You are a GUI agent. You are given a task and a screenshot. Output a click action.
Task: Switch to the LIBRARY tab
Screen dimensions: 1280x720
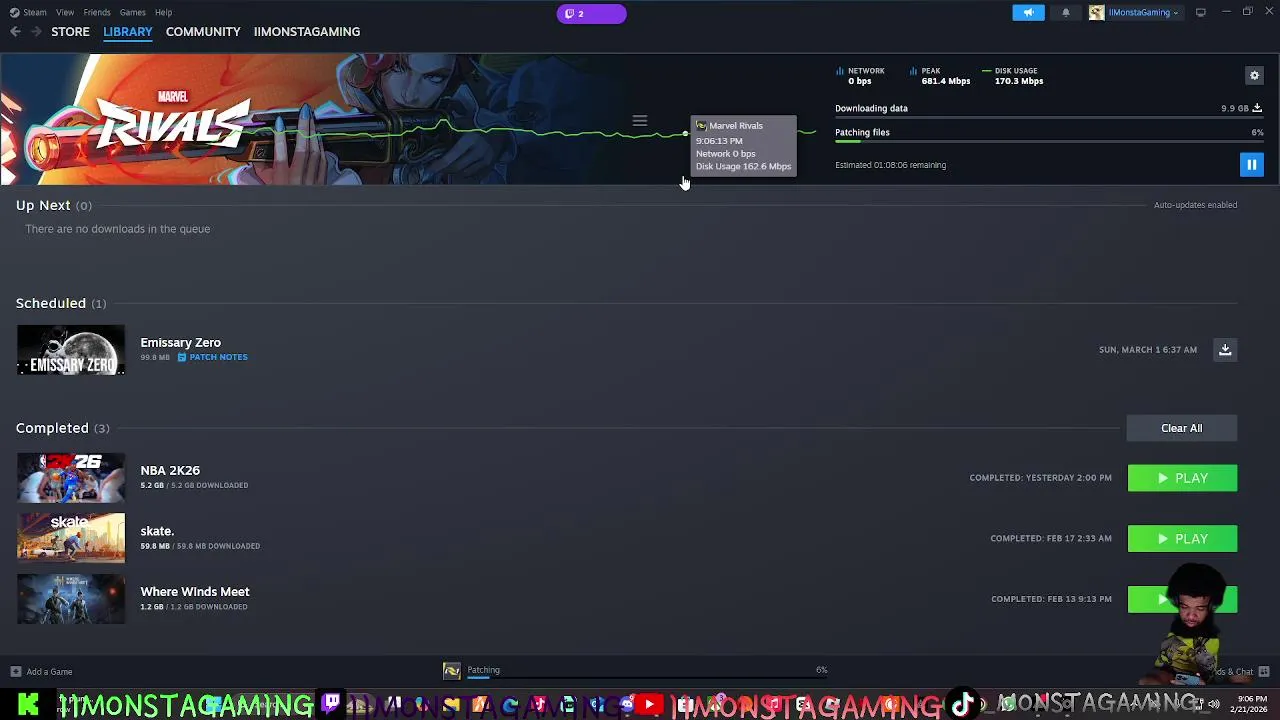click(x=128, y=32)
